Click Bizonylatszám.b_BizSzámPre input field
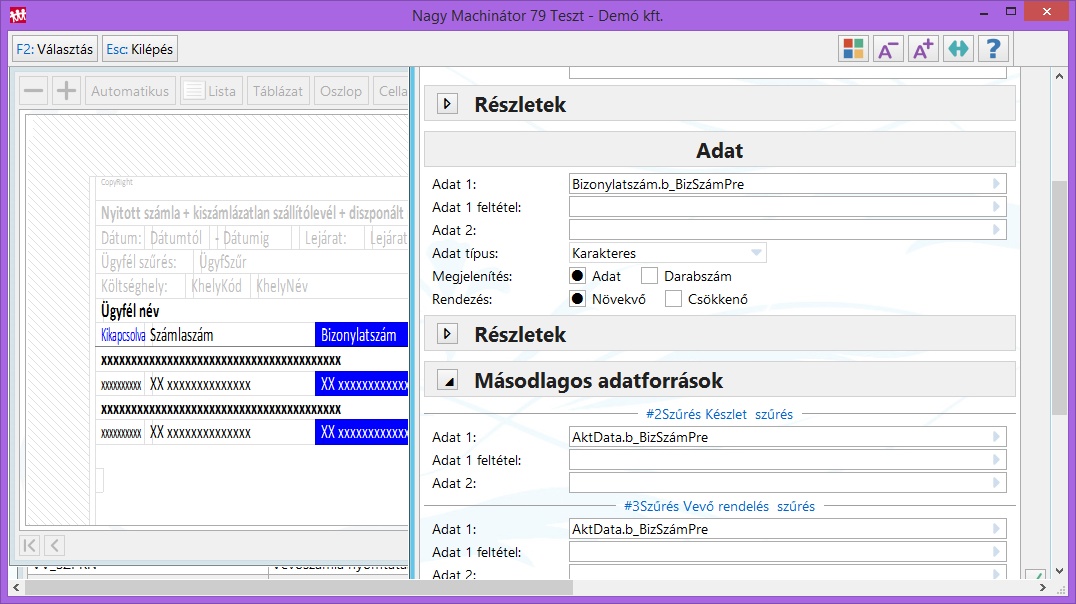 [788, 184]
